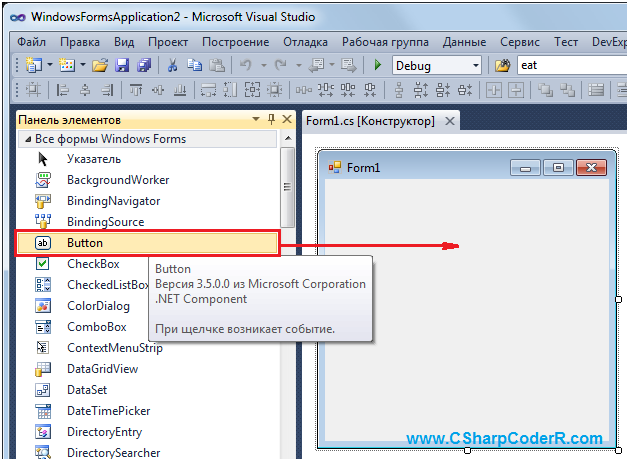Click the Align Lefts layout icon
The image size is (629, 461).
62,90
